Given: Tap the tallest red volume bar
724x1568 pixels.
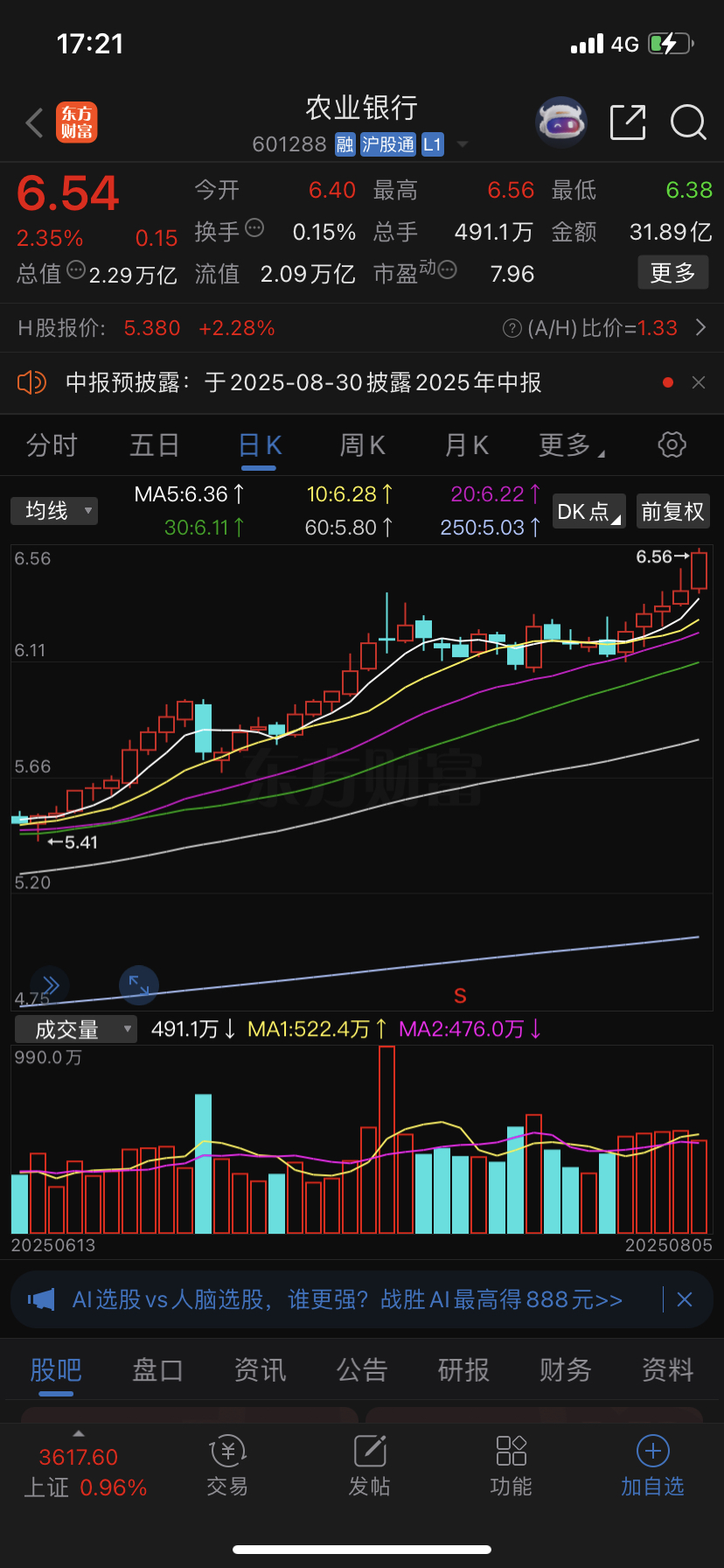Looking at the screenshot, I should pyautogui.click(x=386, y=1139).
